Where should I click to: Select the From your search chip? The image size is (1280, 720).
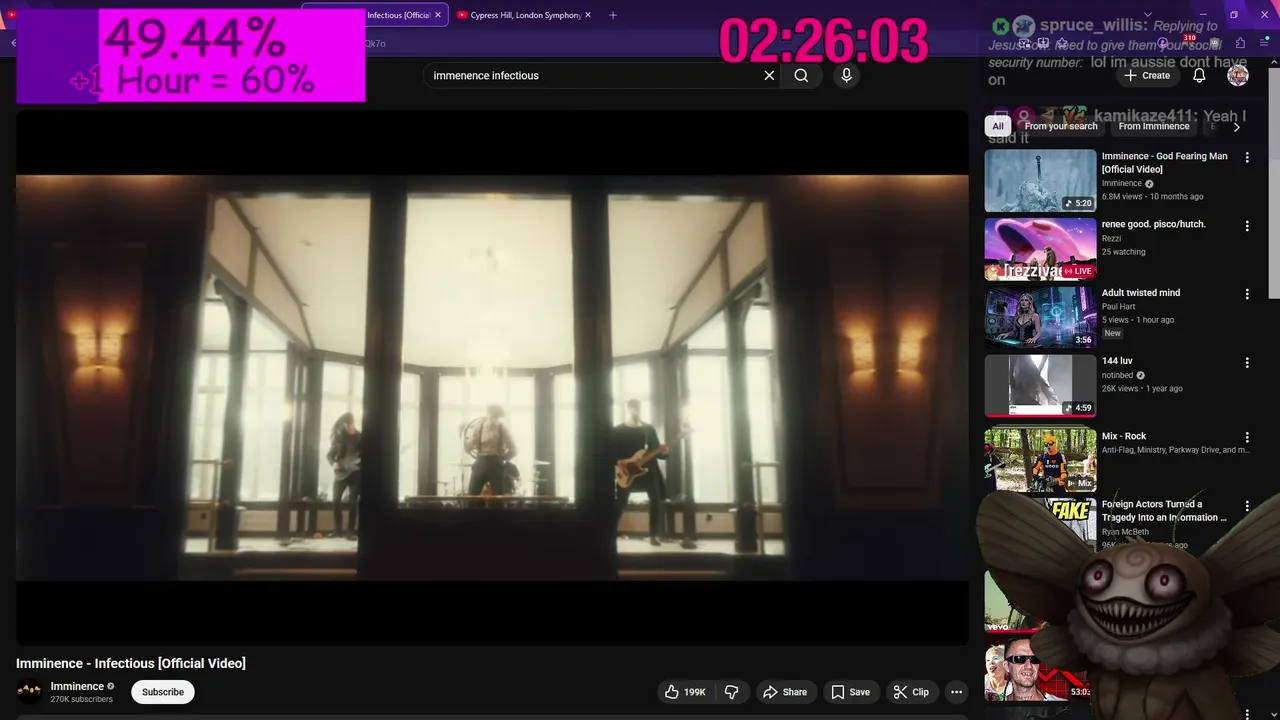(x=1061, y=126)
